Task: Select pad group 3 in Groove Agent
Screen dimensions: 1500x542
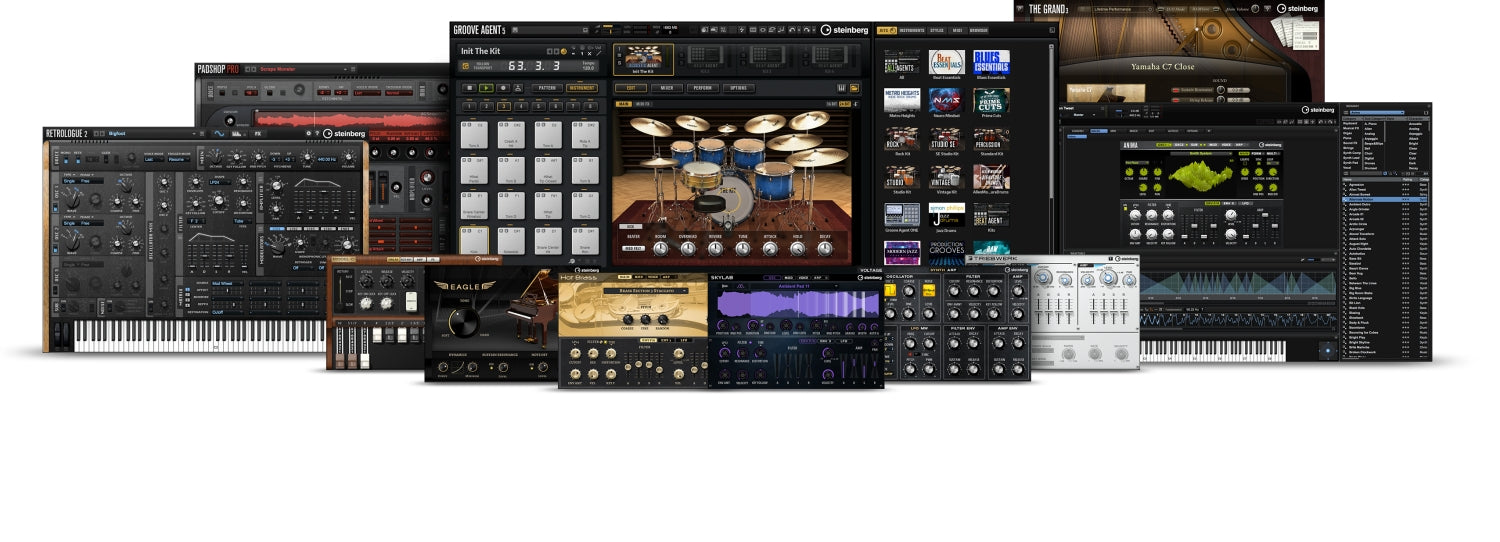Action: coord(505,105)
